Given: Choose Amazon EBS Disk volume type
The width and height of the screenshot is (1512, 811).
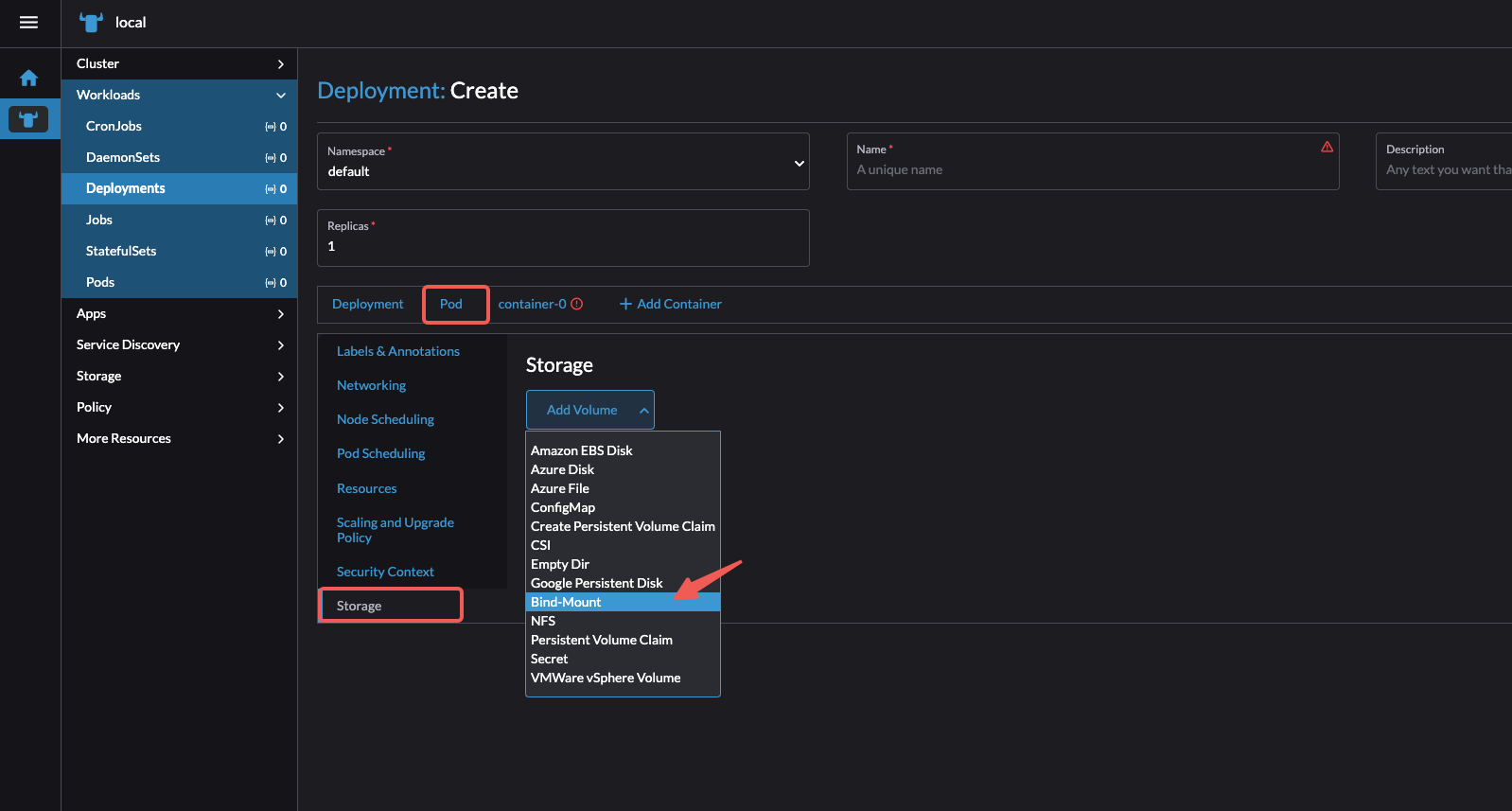Looking at the screenshot, I should 623,450.
